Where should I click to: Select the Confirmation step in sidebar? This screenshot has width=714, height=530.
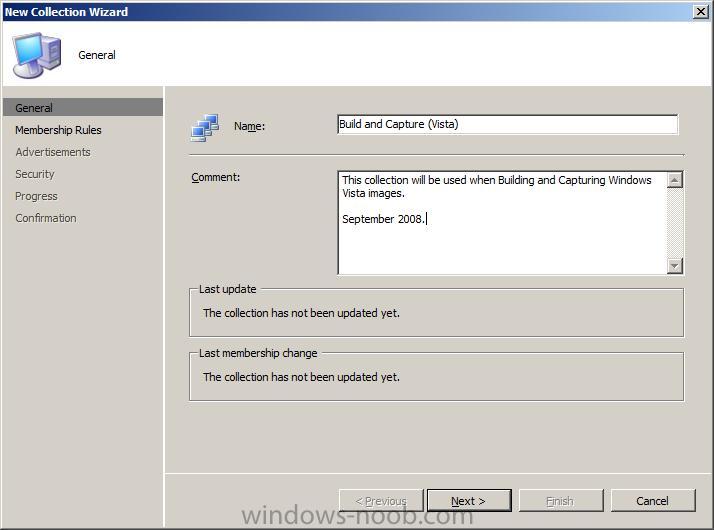[x=46, y=218]
